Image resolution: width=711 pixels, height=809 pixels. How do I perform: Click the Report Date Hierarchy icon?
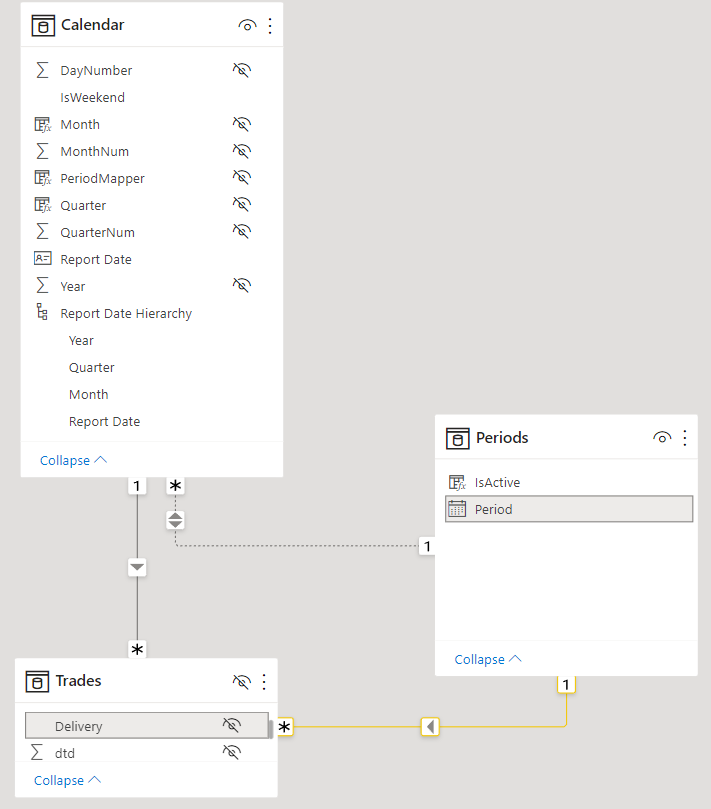42,312
